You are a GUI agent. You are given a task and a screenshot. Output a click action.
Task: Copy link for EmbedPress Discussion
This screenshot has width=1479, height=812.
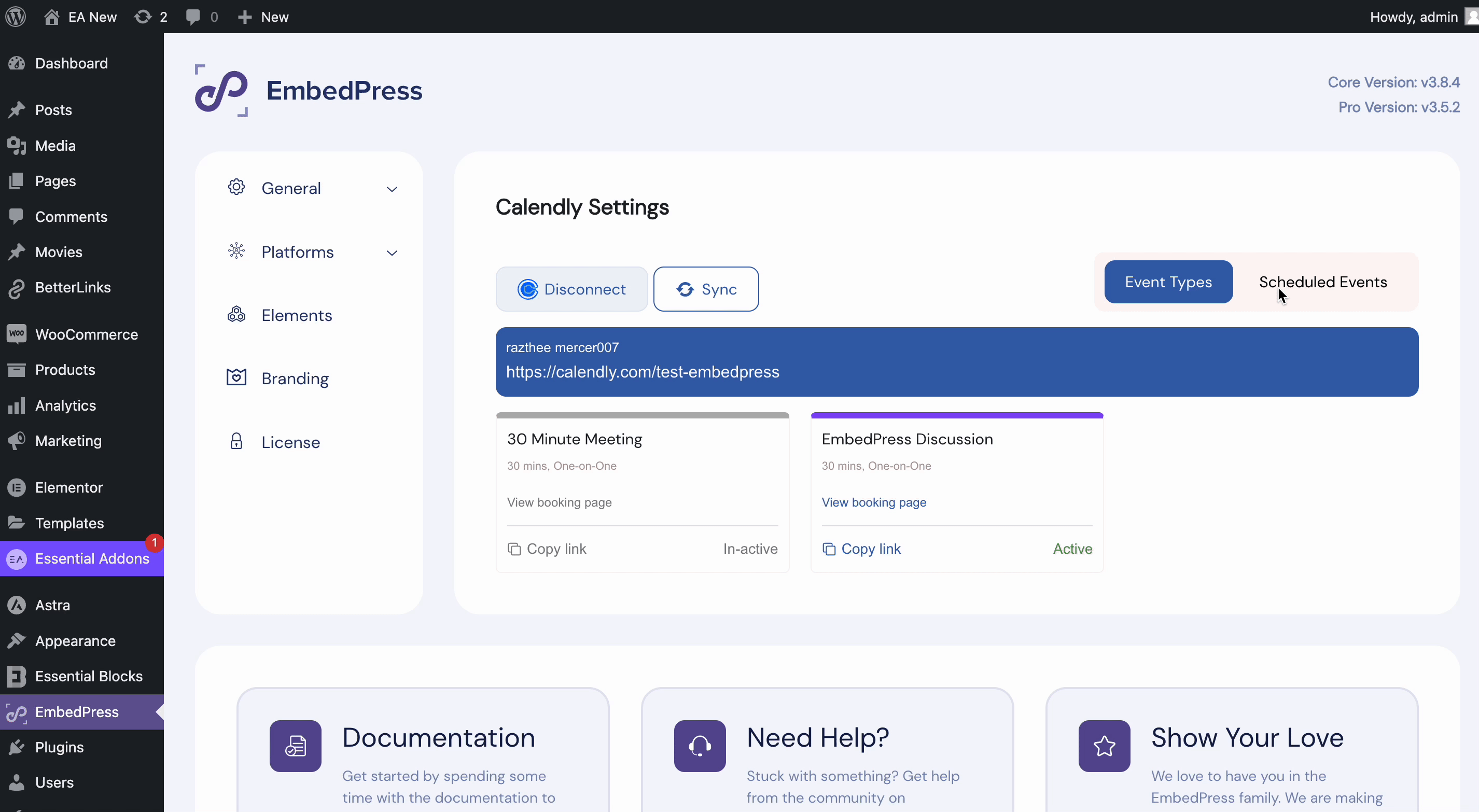coord(861,549)
